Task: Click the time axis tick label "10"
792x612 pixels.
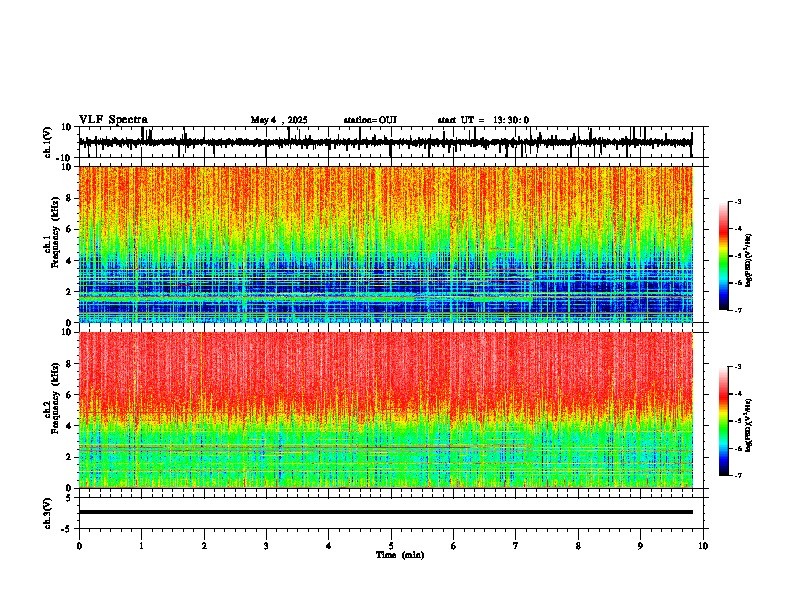Action: click(x=703, y=546)
